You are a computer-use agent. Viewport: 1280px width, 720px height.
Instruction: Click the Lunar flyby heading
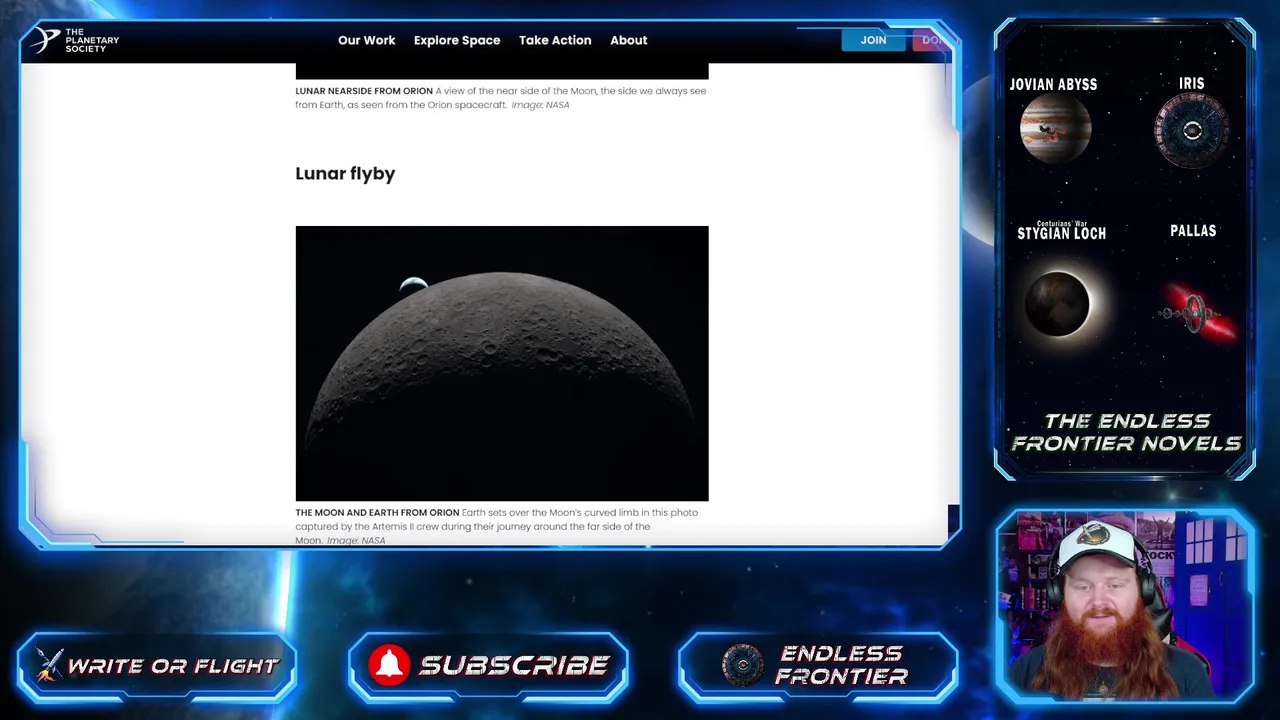[345, 173]
